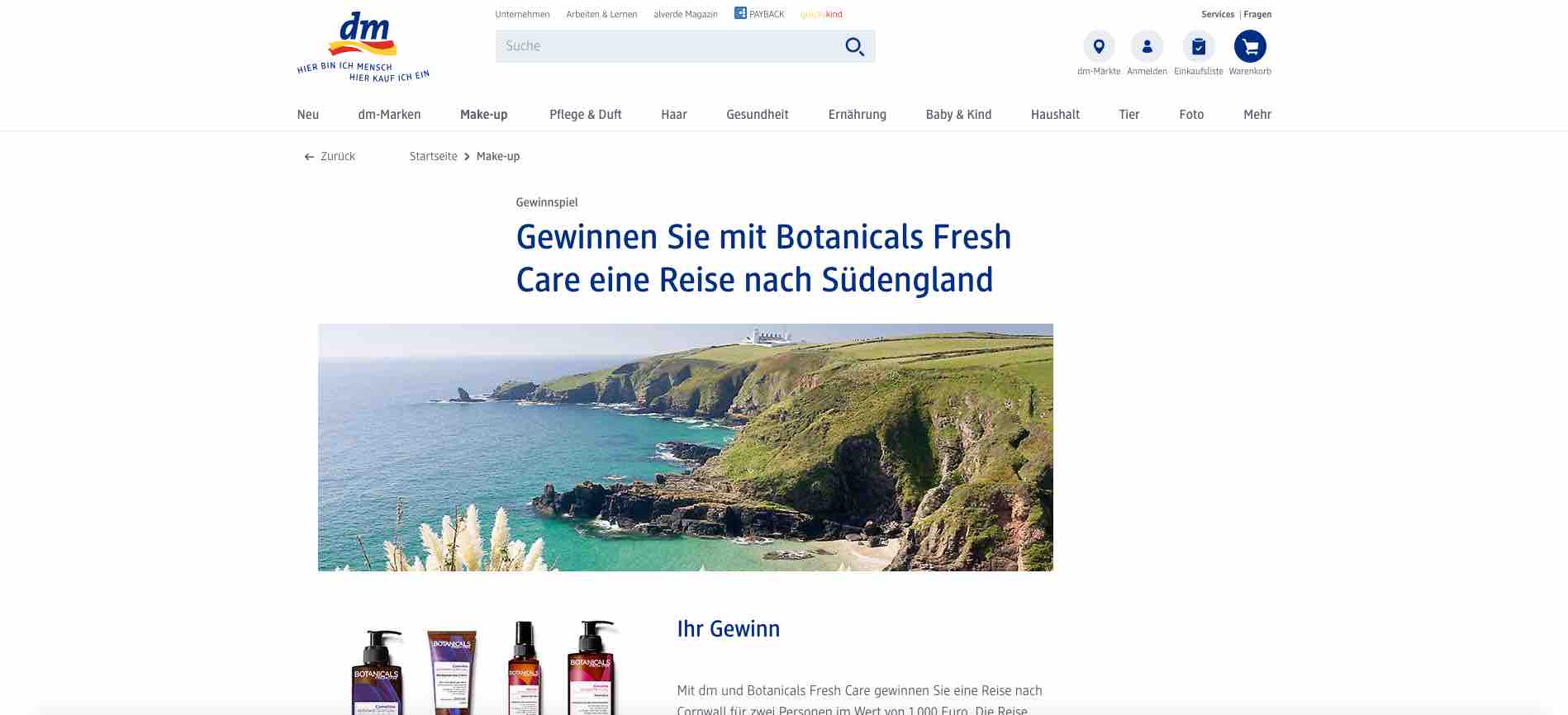Open the glückskind link
Viewport: 1568px width, 715px height.
(821, 14)
